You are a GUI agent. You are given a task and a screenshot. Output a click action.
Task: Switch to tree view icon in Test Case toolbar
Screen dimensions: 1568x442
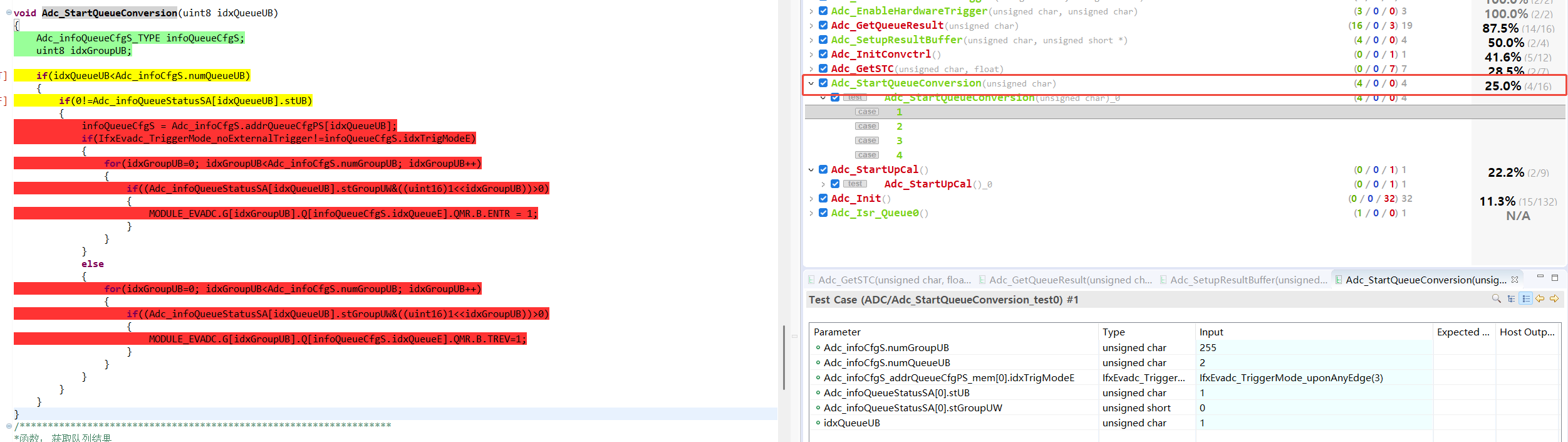1511,299
